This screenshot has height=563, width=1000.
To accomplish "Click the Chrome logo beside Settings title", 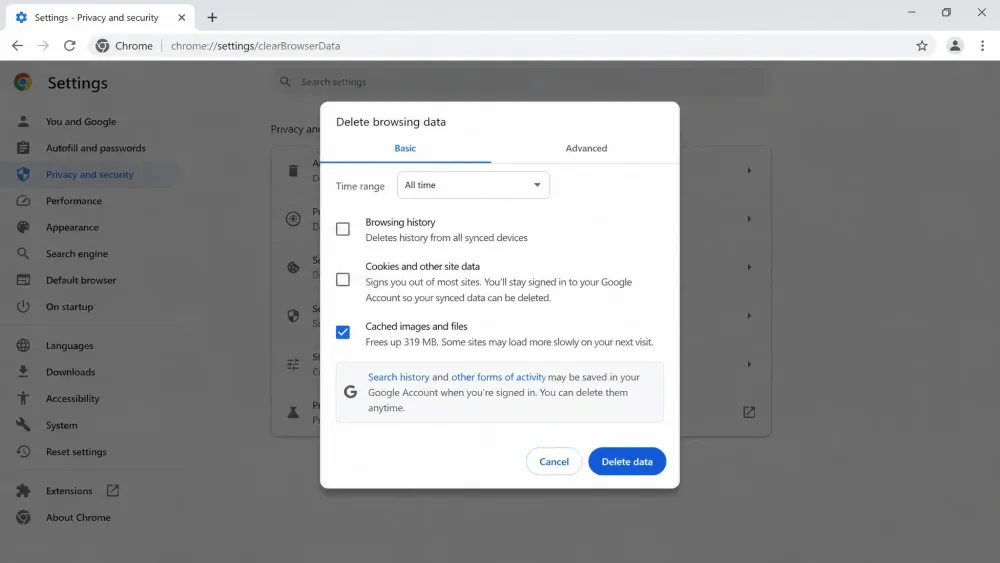I will click(x=23, y=82).
